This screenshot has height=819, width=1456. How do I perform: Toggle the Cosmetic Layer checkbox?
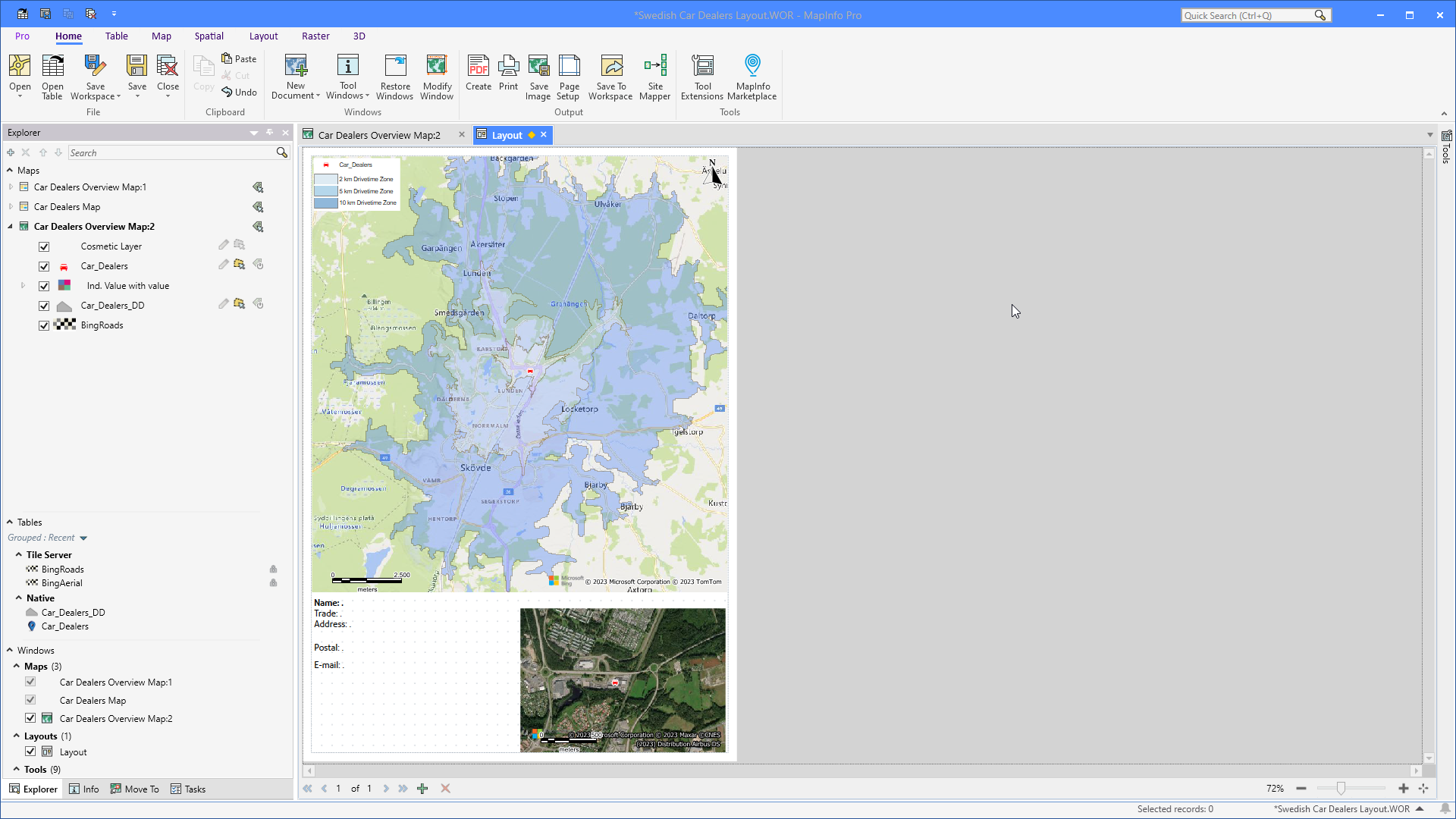click(44, 246)
